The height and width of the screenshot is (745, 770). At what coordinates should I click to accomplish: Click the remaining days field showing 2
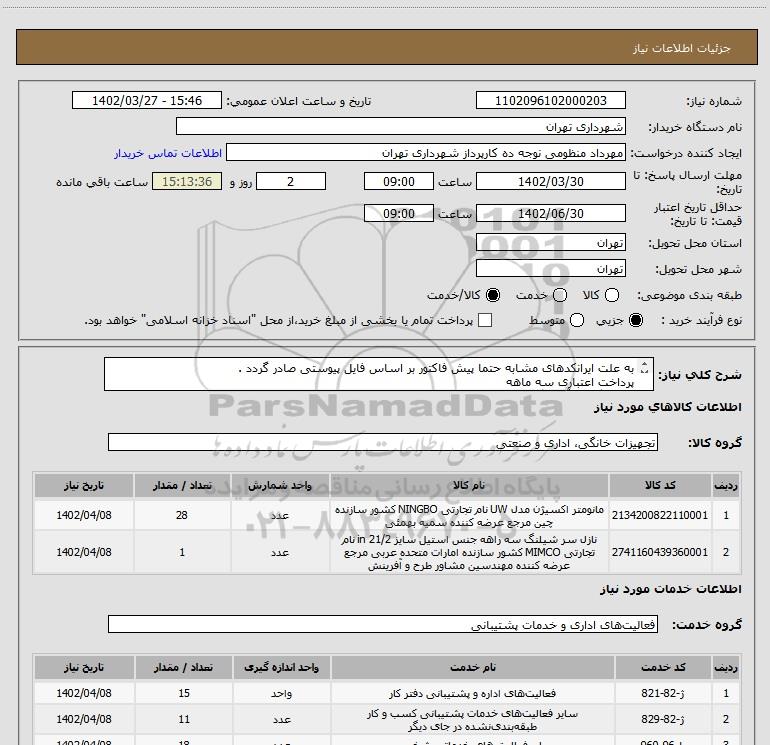tap(291, 181)
